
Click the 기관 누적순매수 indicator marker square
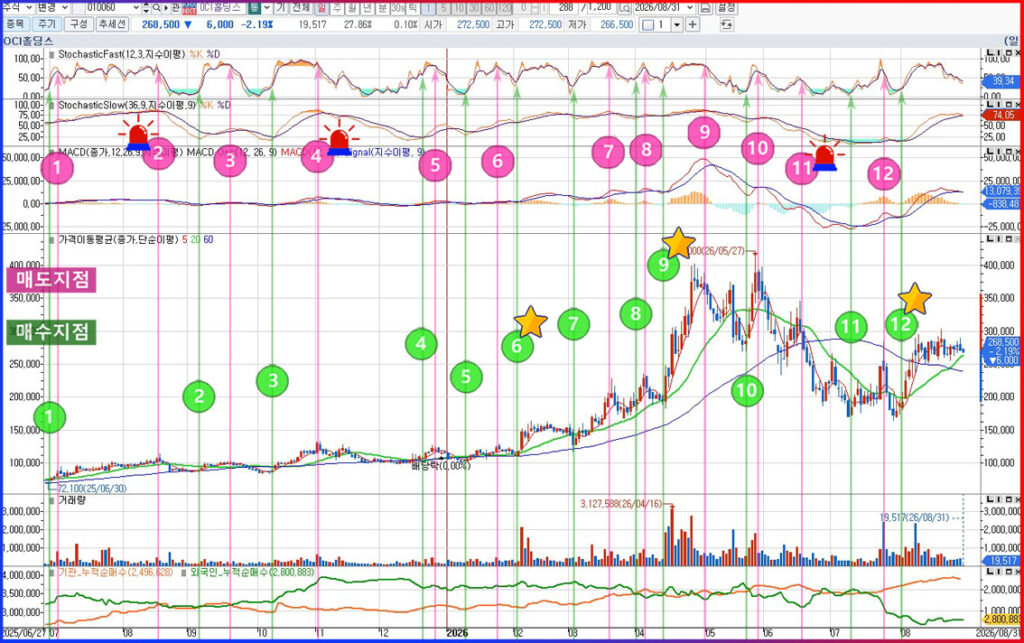(52, 572)
